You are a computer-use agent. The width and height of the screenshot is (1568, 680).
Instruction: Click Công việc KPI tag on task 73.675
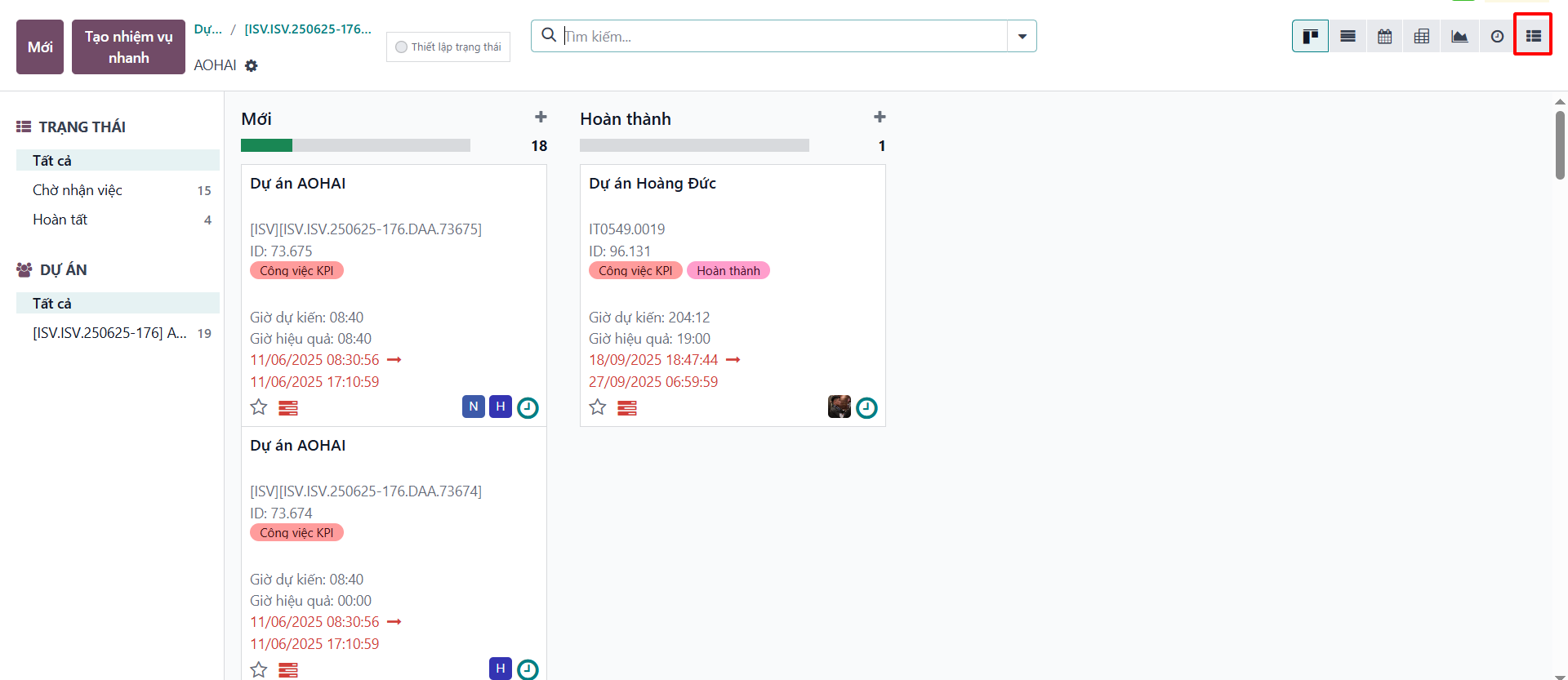click(x=296, y=270)
